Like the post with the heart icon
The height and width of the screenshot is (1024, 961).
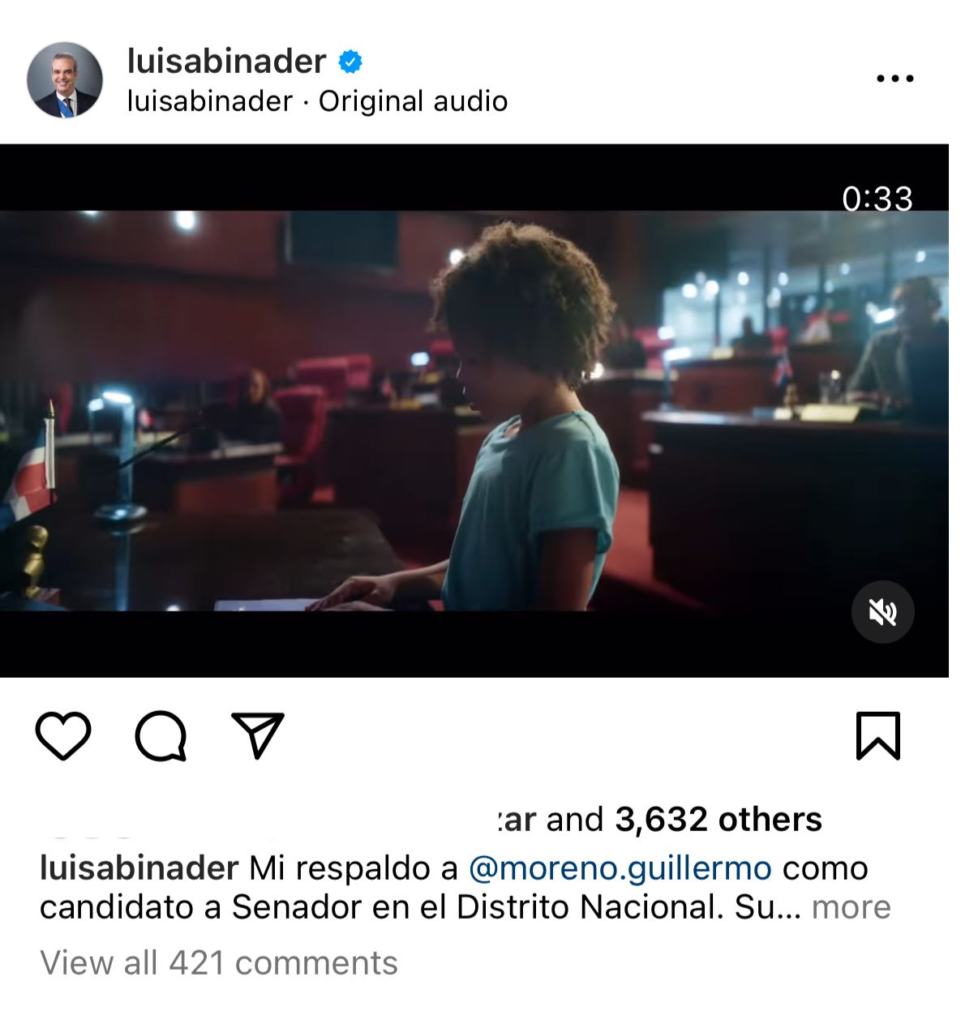(63, 735)
